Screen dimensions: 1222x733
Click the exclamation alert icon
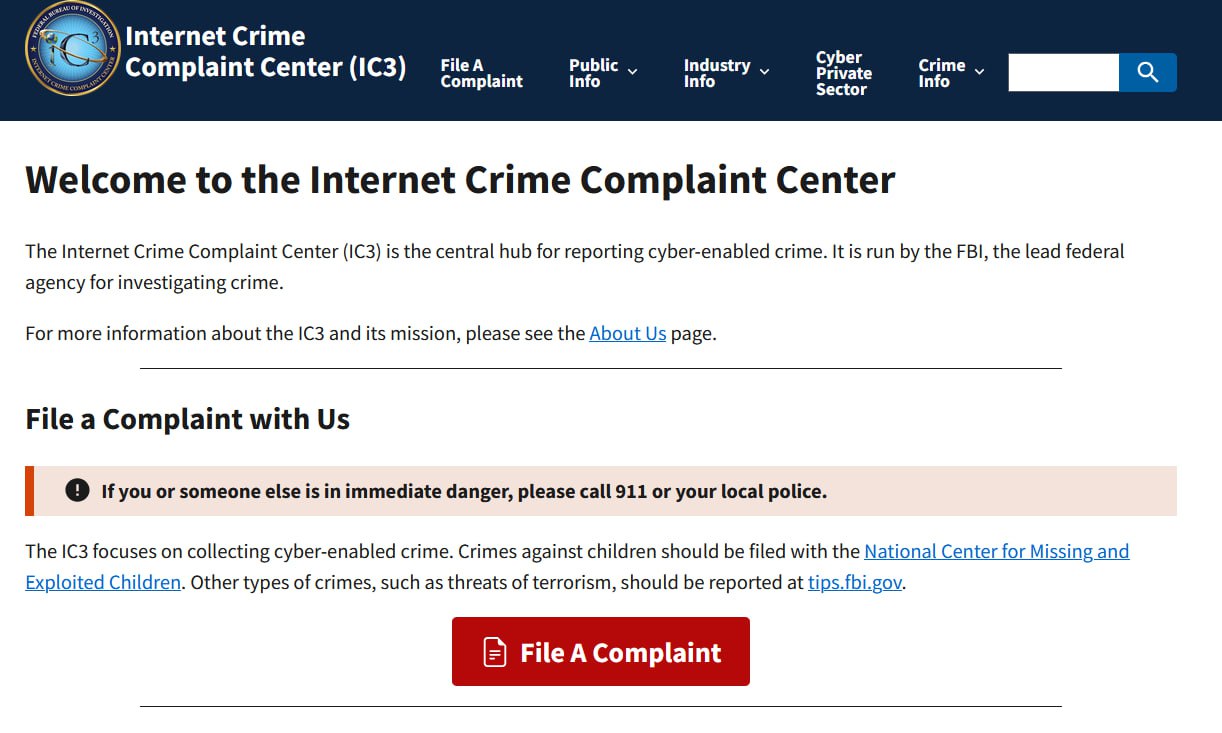pyautogui.click(x=77, y=490)
